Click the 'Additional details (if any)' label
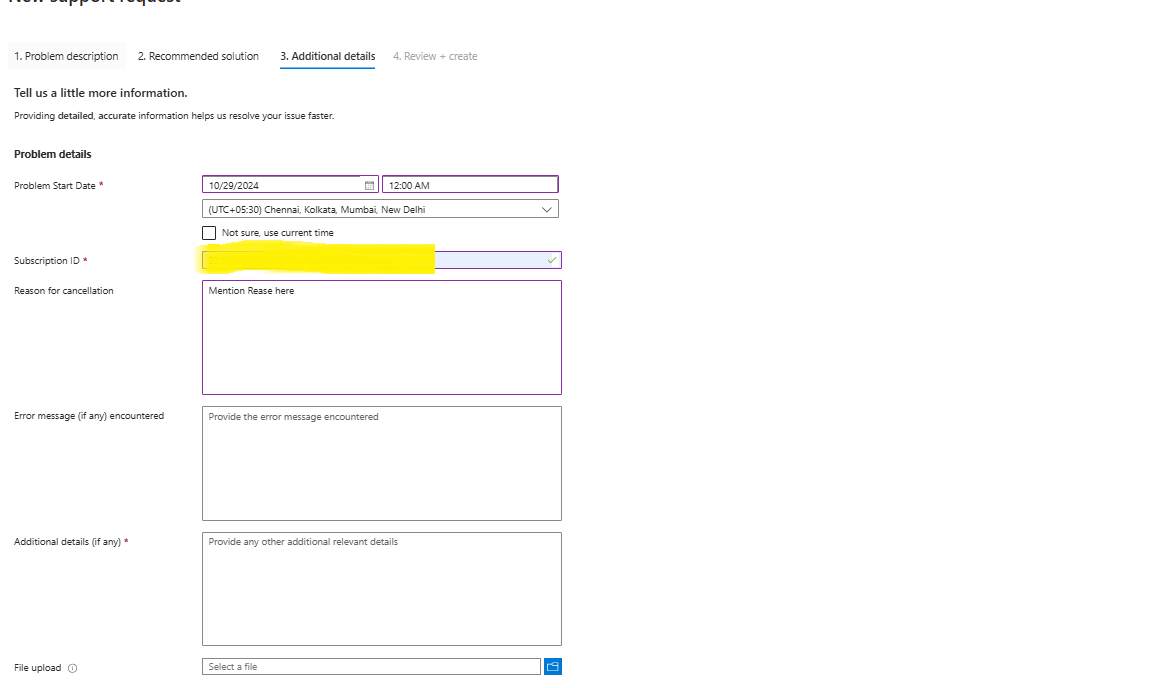 (x=68, y=542)
